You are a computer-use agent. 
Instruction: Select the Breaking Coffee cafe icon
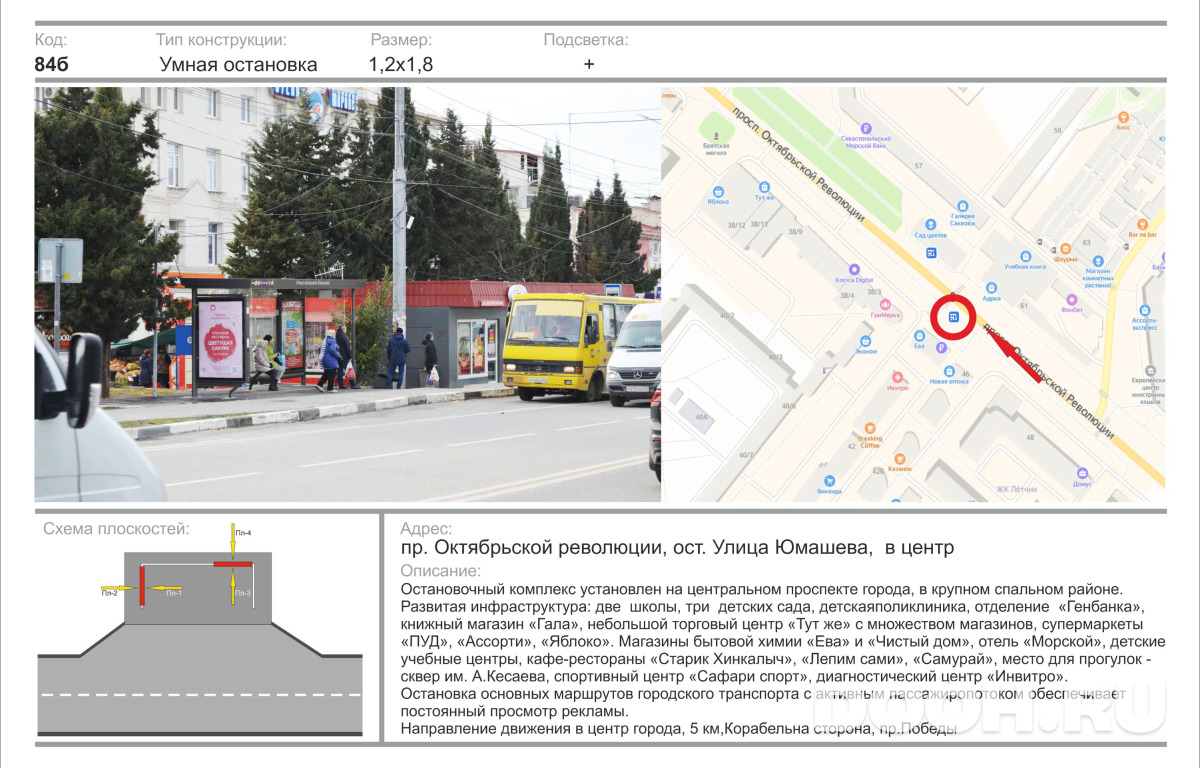pyautogui.click(x=869, y=426)
